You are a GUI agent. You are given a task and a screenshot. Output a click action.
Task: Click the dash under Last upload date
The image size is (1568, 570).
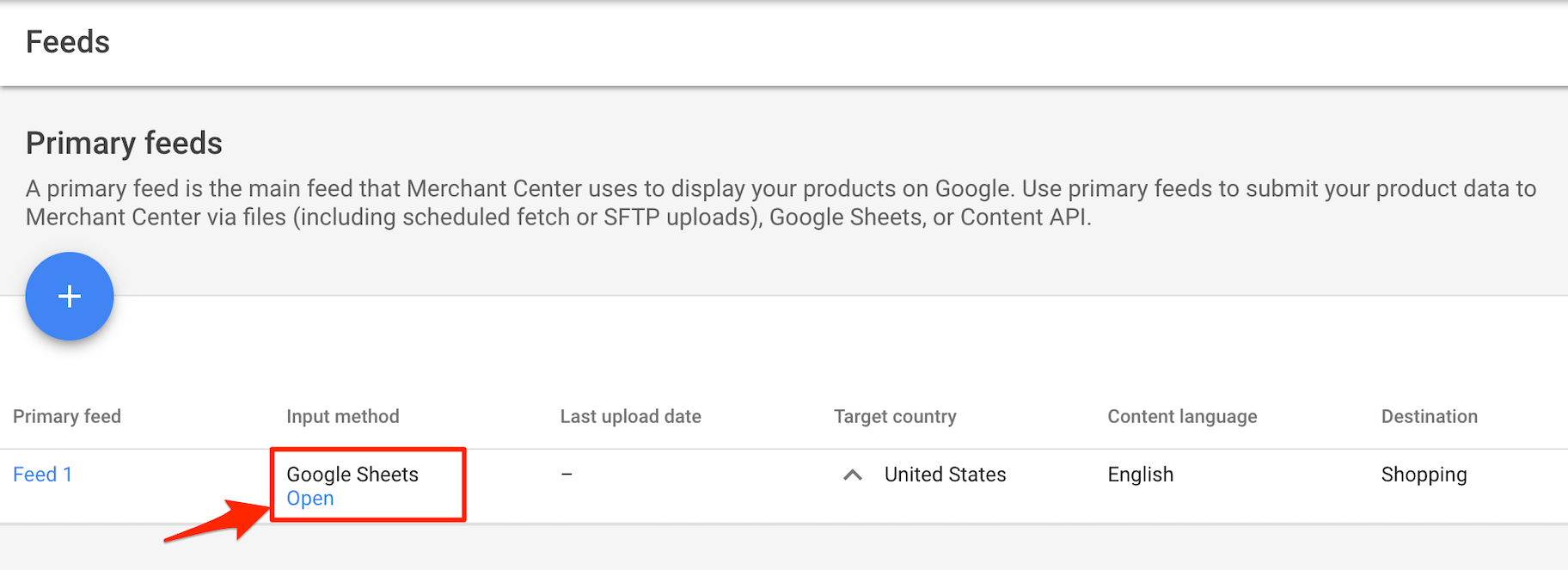[x=567, y=475]
